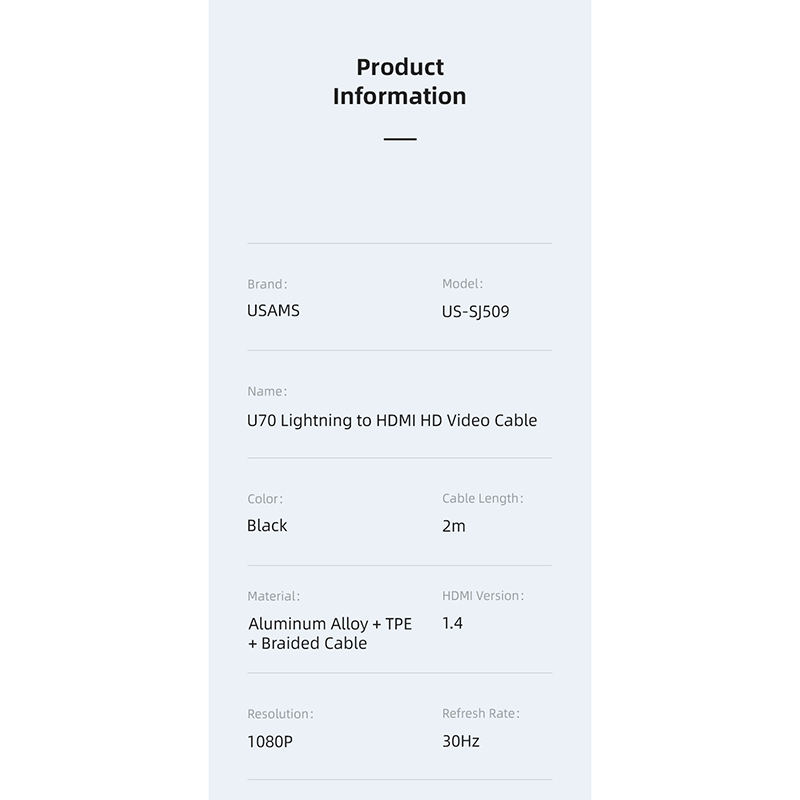
Task: Click the 1.4 HDMI version value
Action: click(452, 623)
